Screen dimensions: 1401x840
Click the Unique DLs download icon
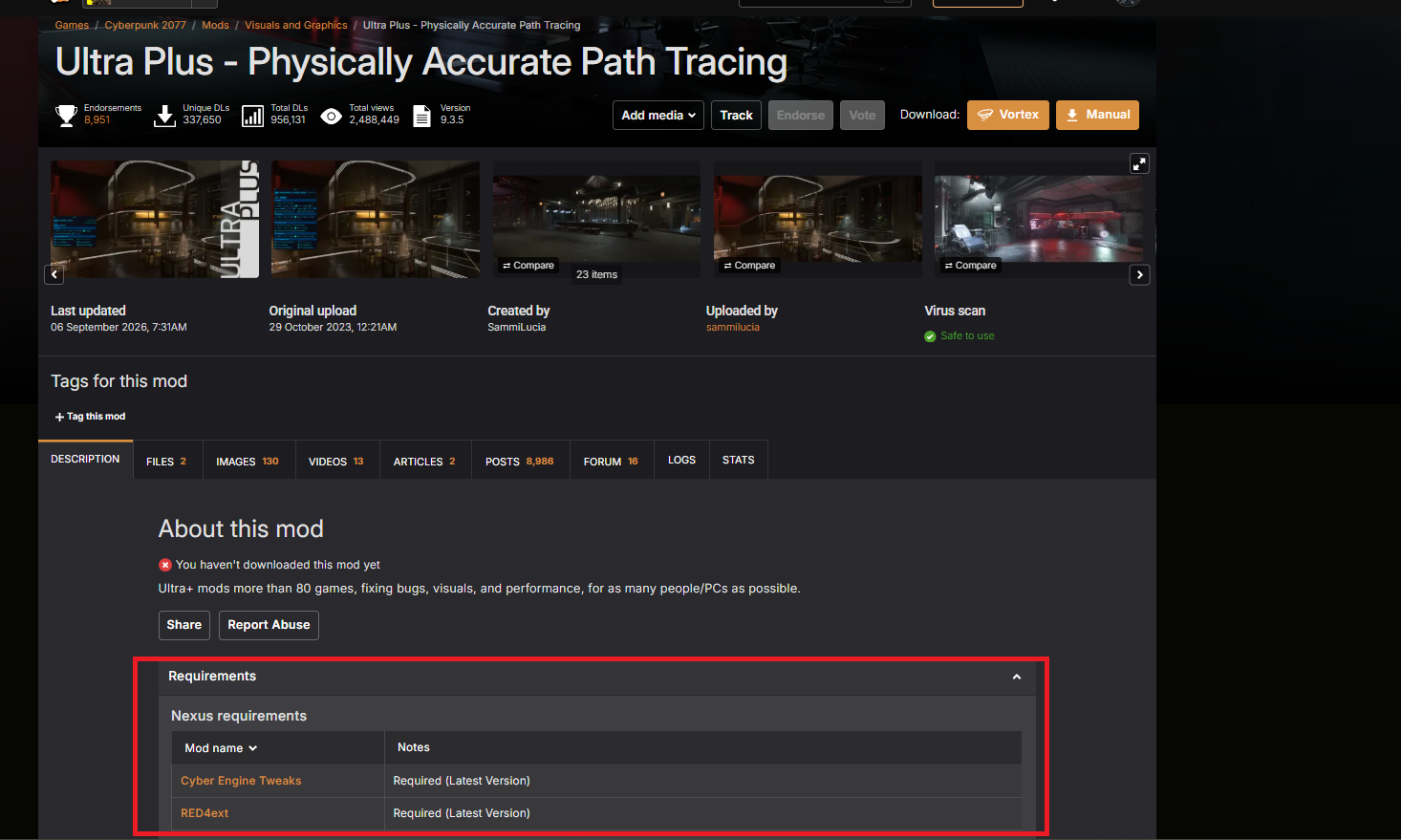click(x=164, y=116)
